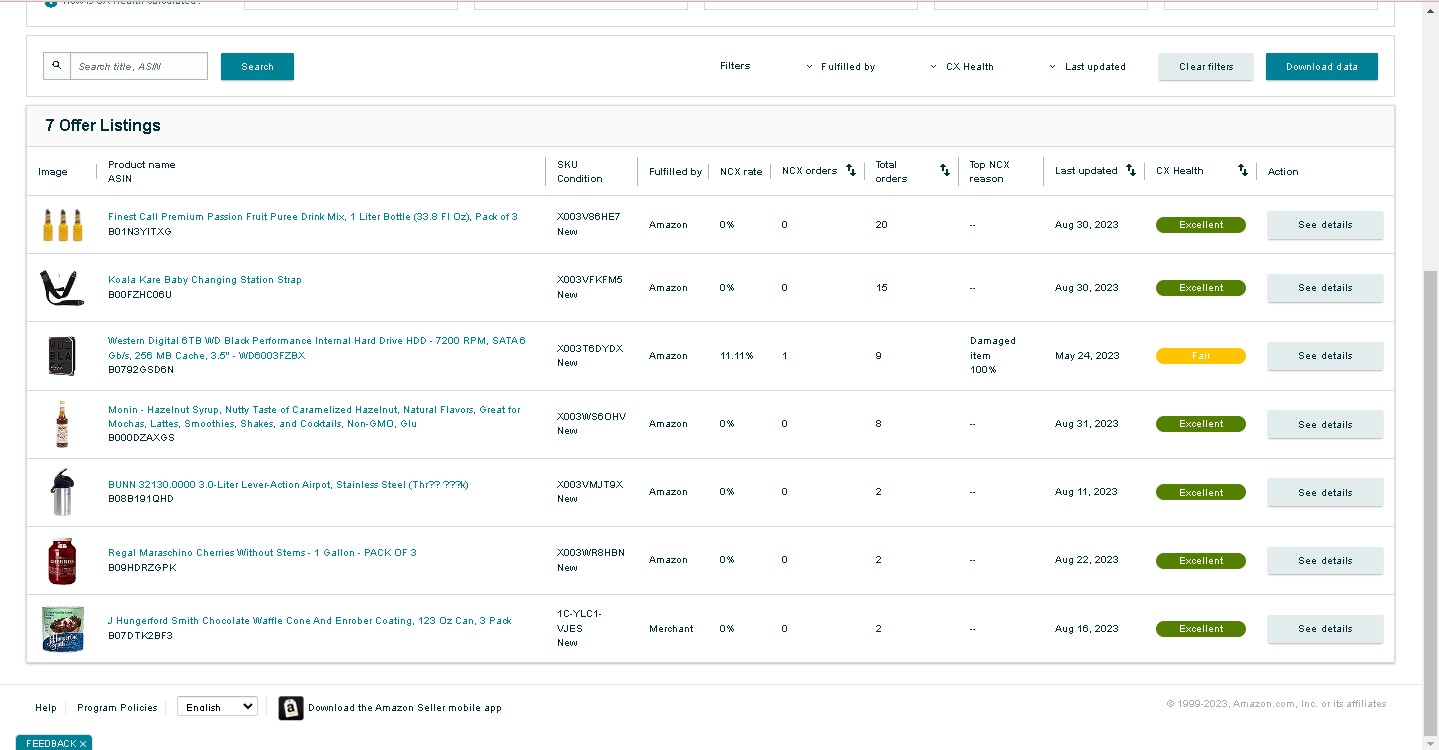This screenshot has width=1439, height=750.
Task: Click the total orders value 20
Action: [881, 225]
